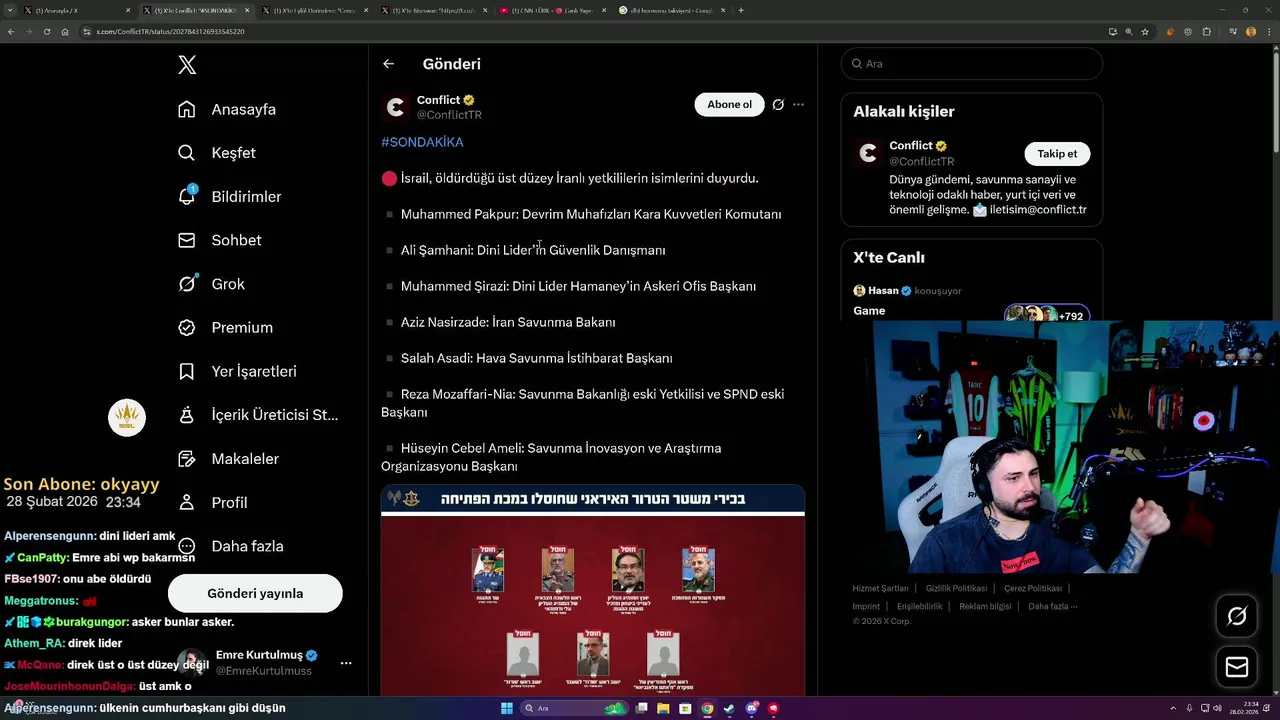Image resolution: width=1280 pixels, height=720 pixels.
Task: Open the Çerez Politikası link
Action: click(1032, 588)
